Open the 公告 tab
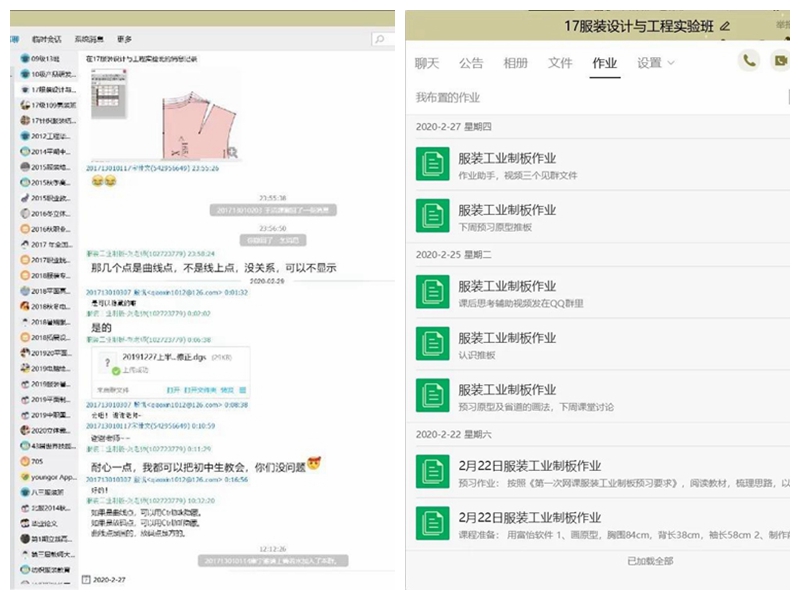 471,63
